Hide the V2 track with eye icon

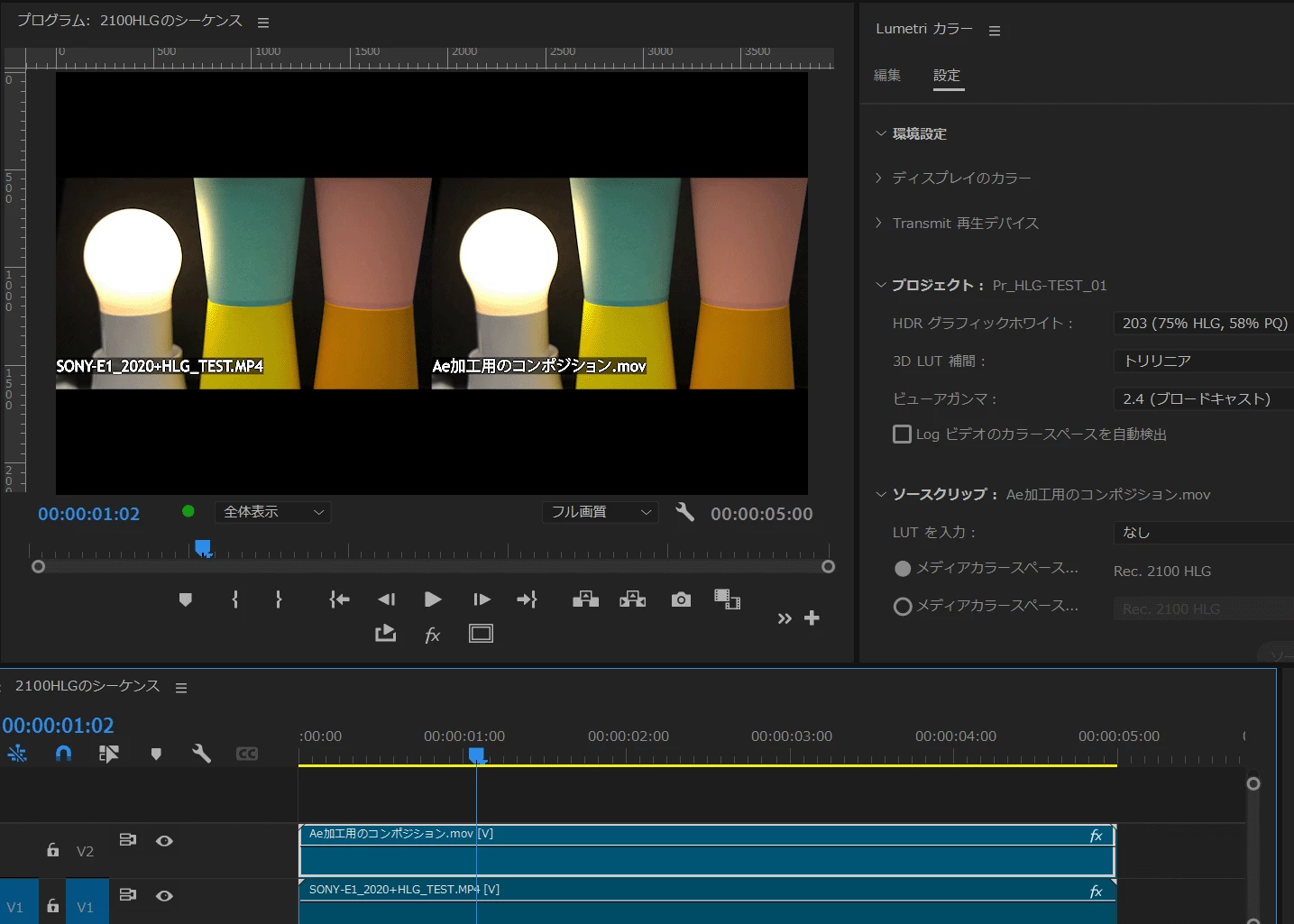[164, 841]
